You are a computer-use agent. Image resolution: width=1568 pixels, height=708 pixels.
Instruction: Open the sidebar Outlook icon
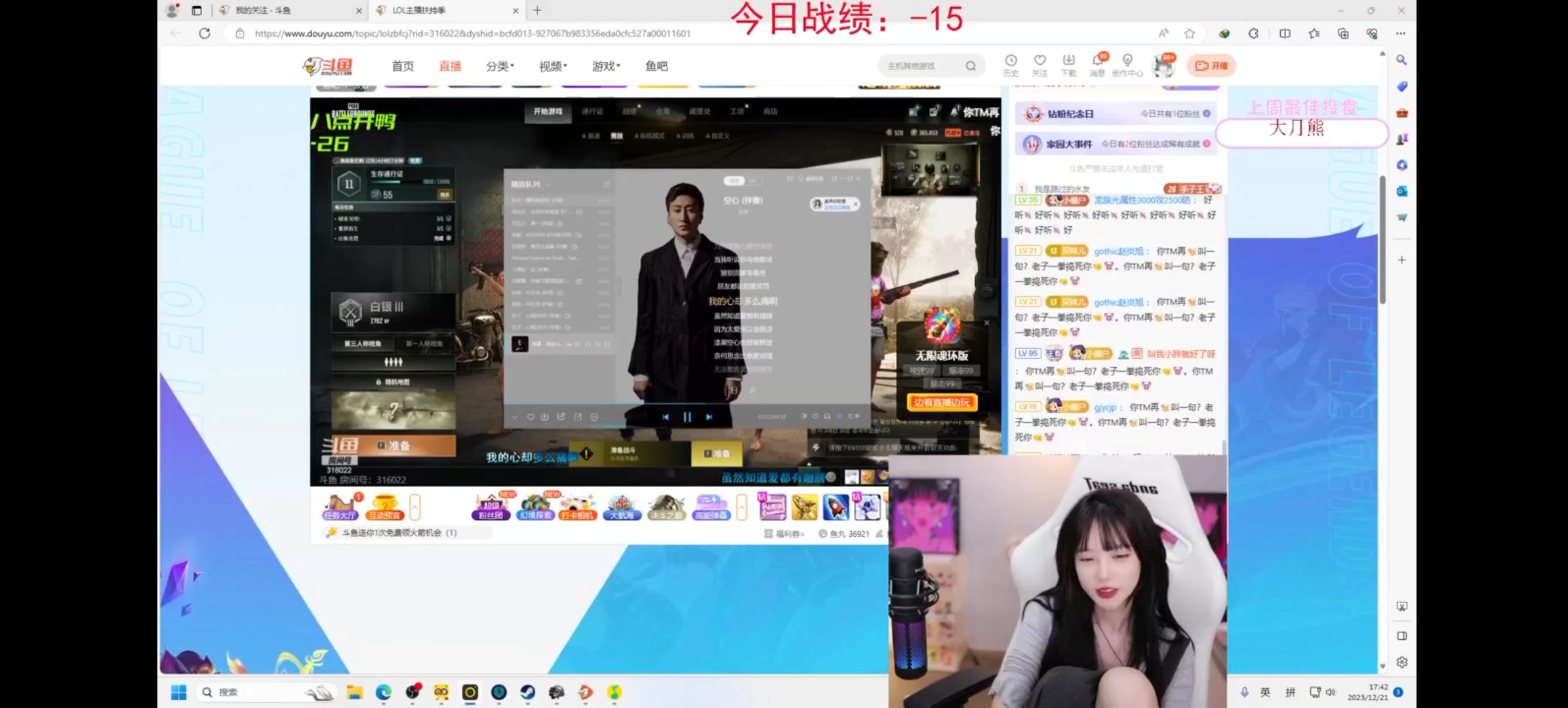click(1401, 191)
